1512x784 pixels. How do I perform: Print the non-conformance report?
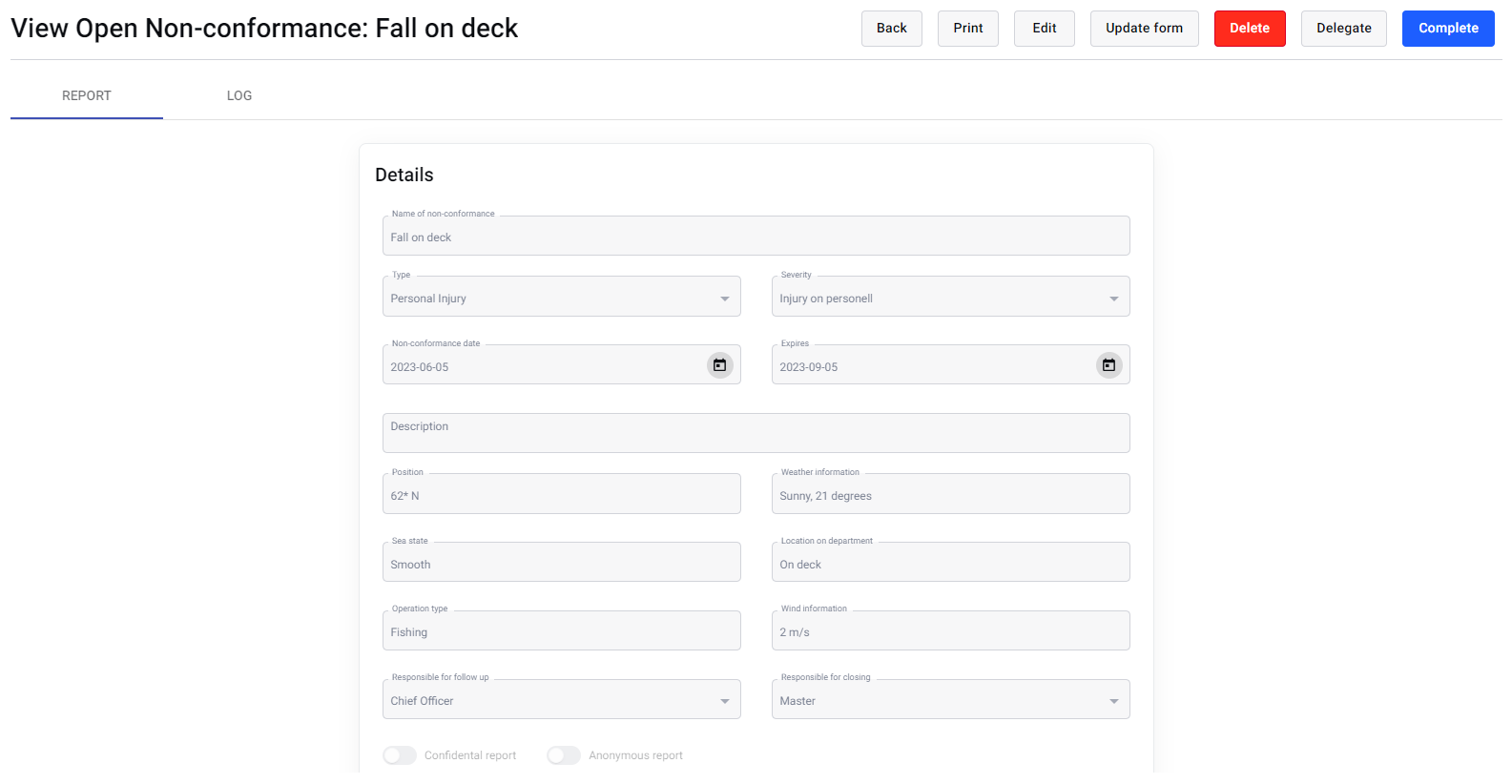(968, 29)
